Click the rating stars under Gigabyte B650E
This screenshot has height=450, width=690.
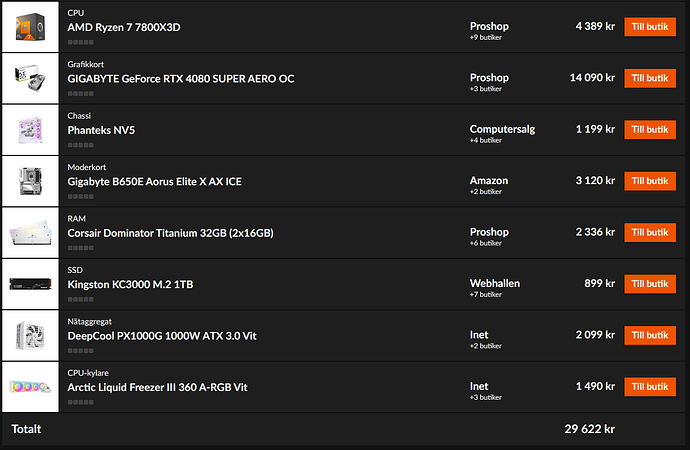pos(81,197)
